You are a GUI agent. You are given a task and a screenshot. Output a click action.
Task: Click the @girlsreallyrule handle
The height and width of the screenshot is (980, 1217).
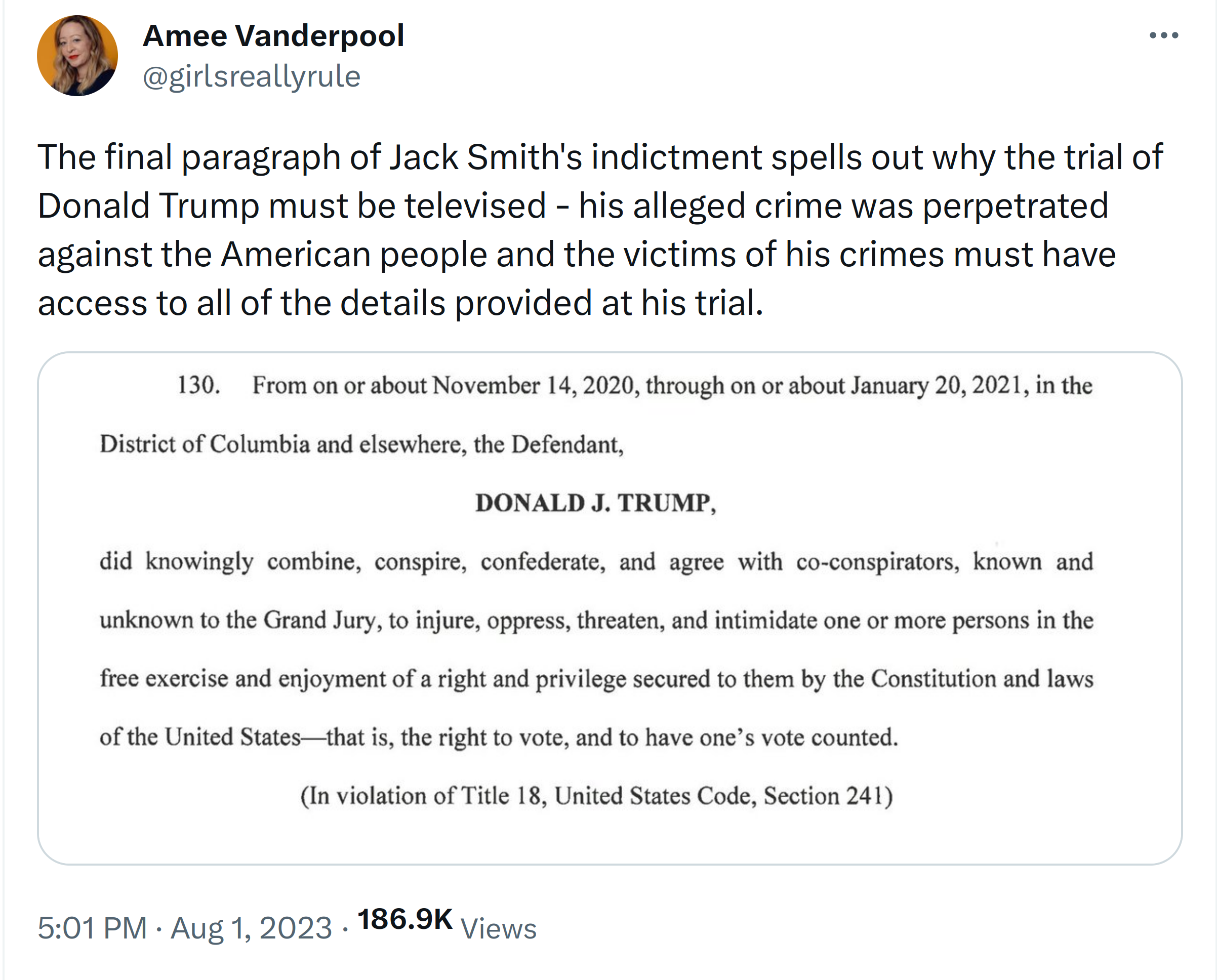pos(252,76)
